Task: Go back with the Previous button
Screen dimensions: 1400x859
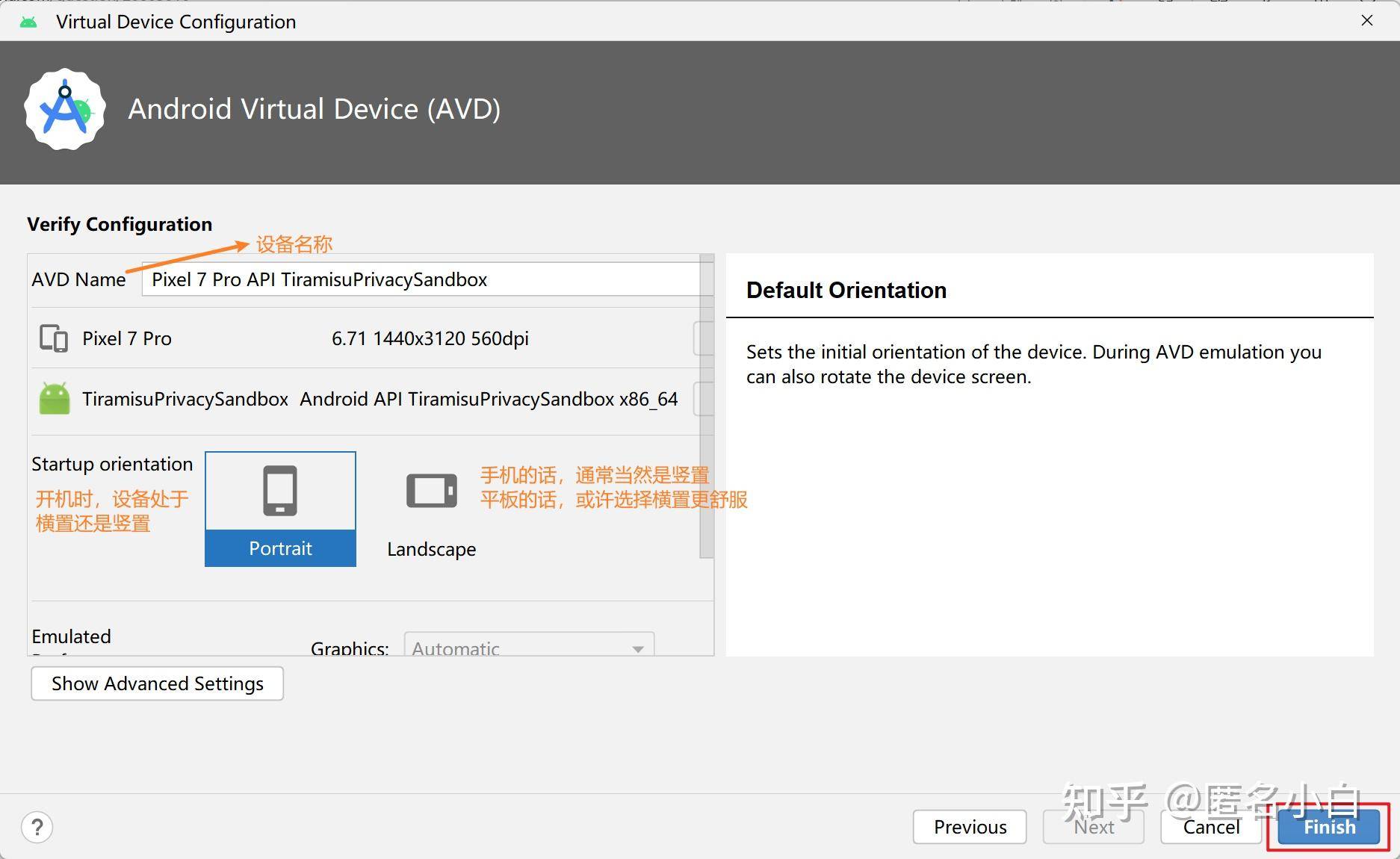Action: [970, 827]
